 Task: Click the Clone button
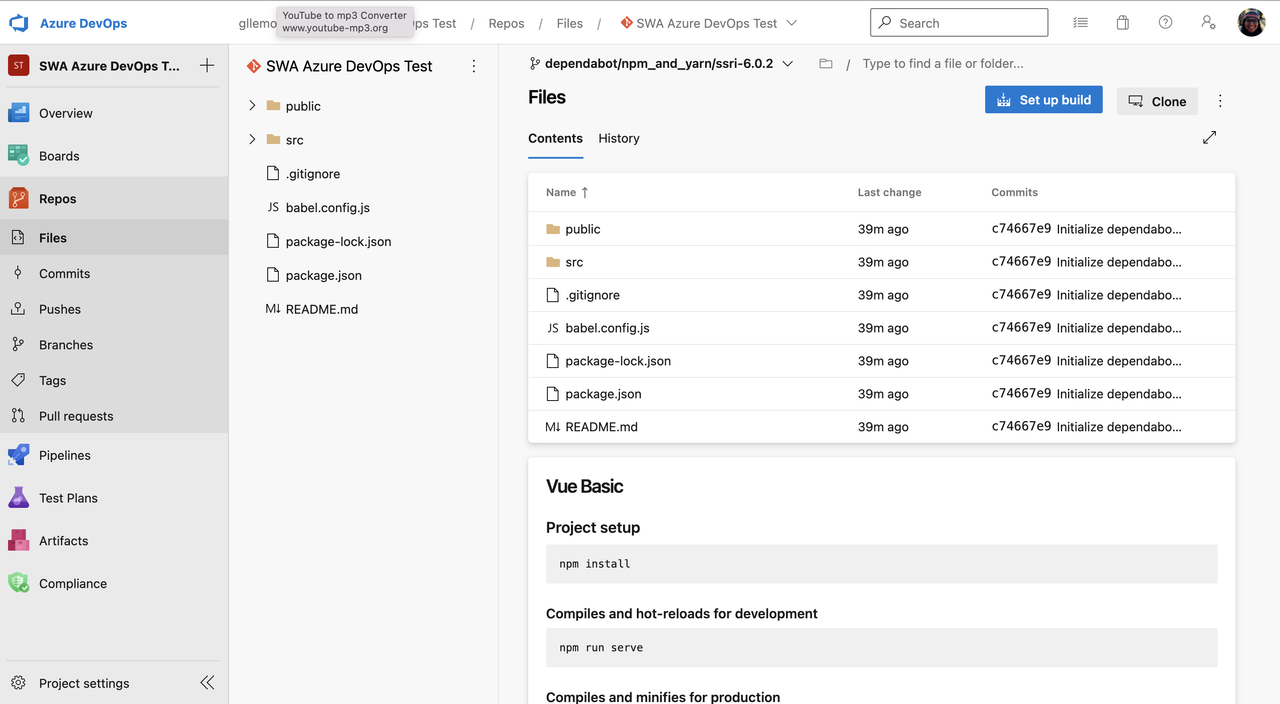pyautogui.click(x=1157, y=101)
